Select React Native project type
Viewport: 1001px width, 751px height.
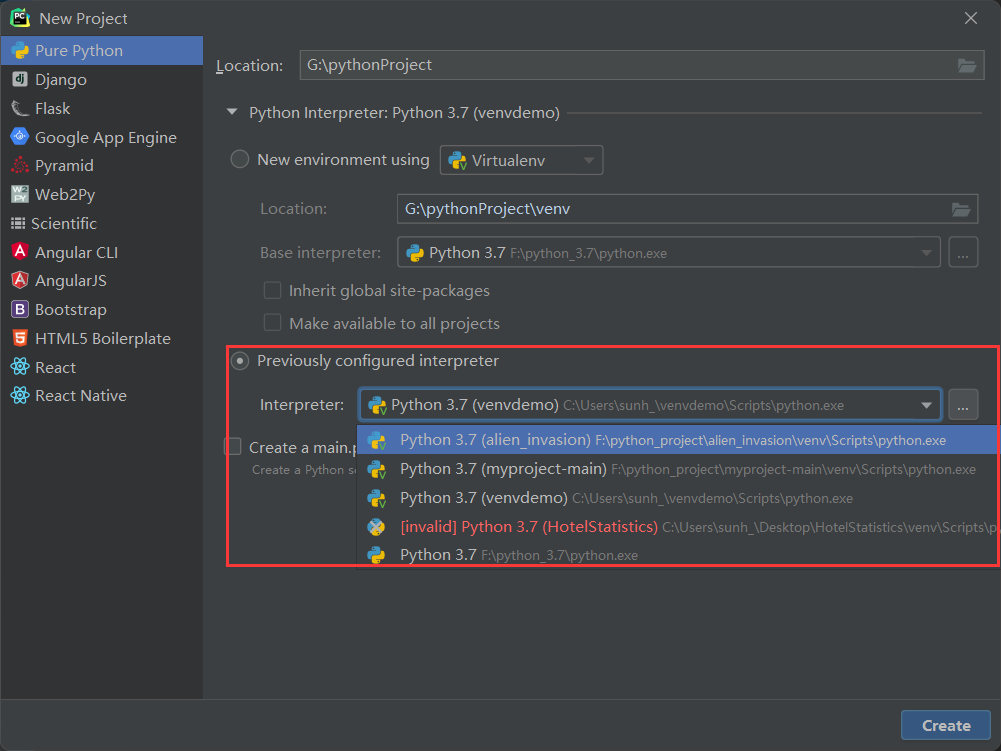[x=102, y=396]
